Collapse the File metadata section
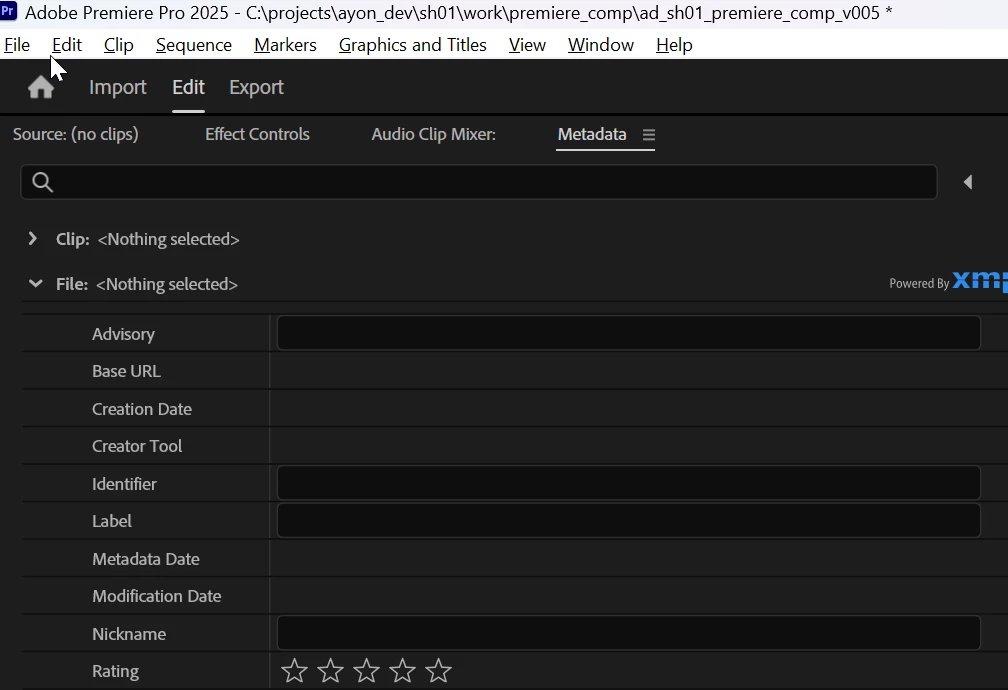Screen dimensions: 1008x690 pos(35,284)
